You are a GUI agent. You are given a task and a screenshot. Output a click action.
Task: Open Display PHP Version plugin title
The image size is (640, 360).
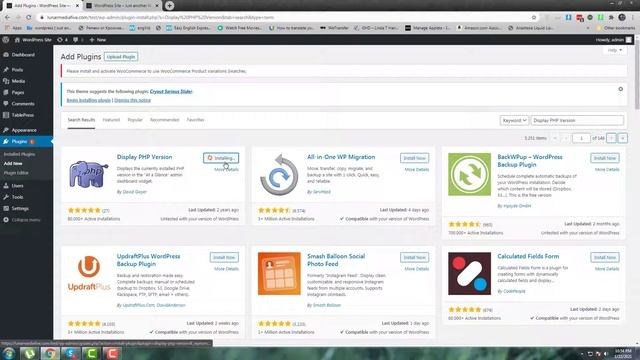(x=144, y=157)
